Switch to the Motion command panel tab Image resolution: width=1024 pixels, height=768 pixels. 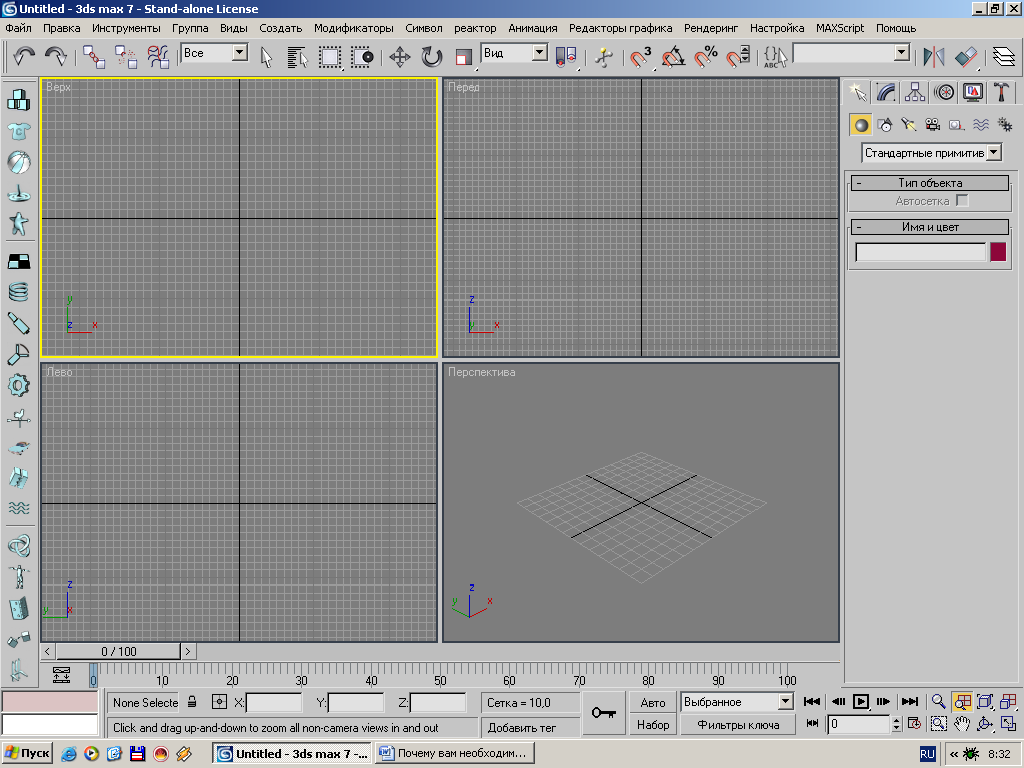point(944,92)
